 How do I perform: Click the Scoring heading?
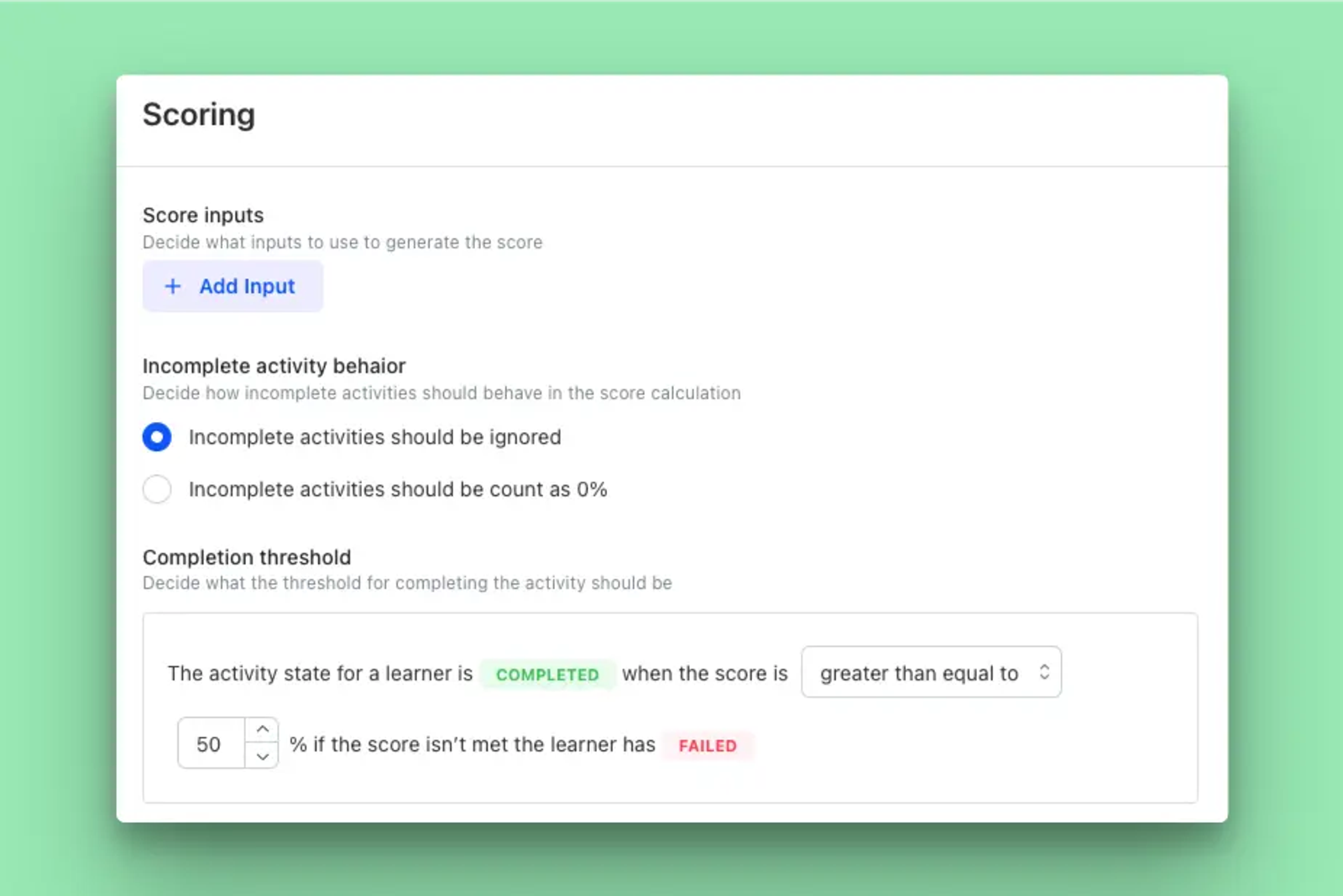[x=199, y=114]
